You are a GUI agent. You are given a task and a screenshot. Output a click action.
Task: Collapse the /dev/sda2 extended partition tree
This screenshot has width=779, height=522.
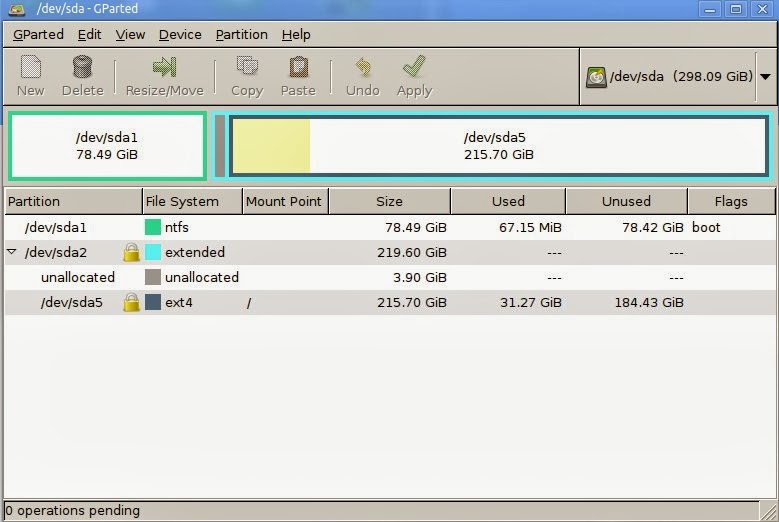[x=12, y=252]
